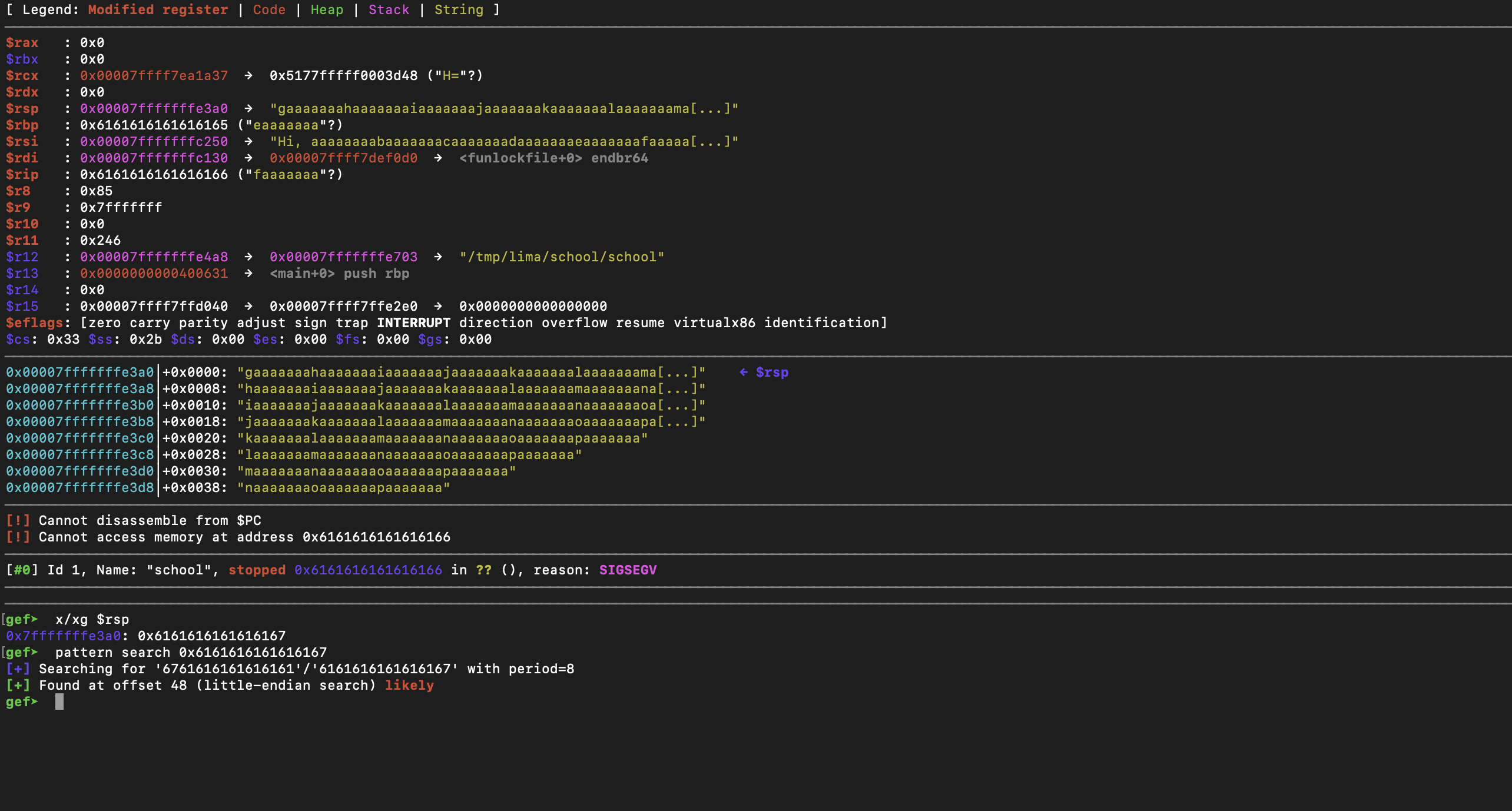The image size is (1512, 811).
Task: Click the "x/xg $rsp" command text
Action: click(92, 620)
